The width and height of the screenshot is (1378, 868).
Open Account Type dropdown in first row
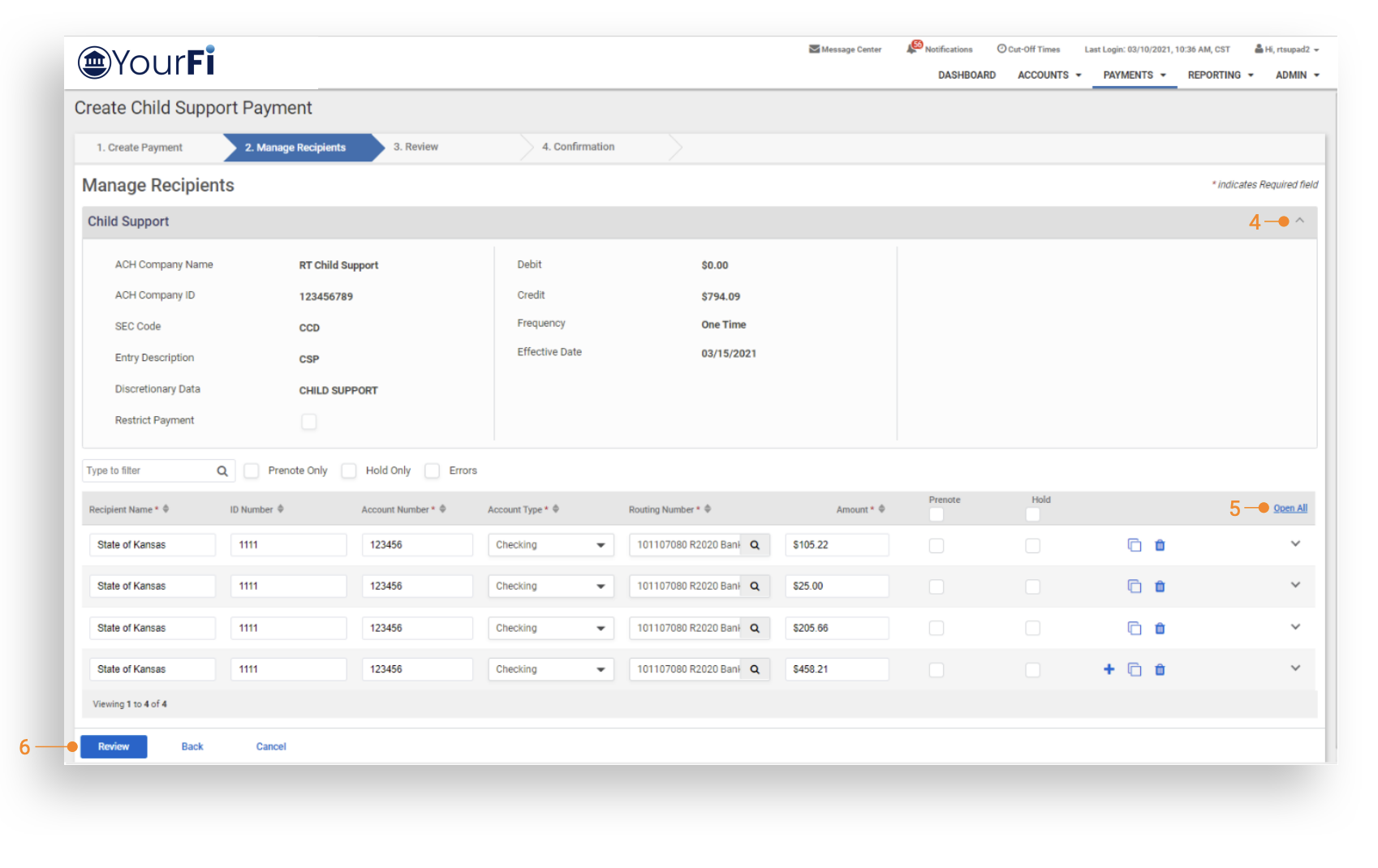[550, 545]
